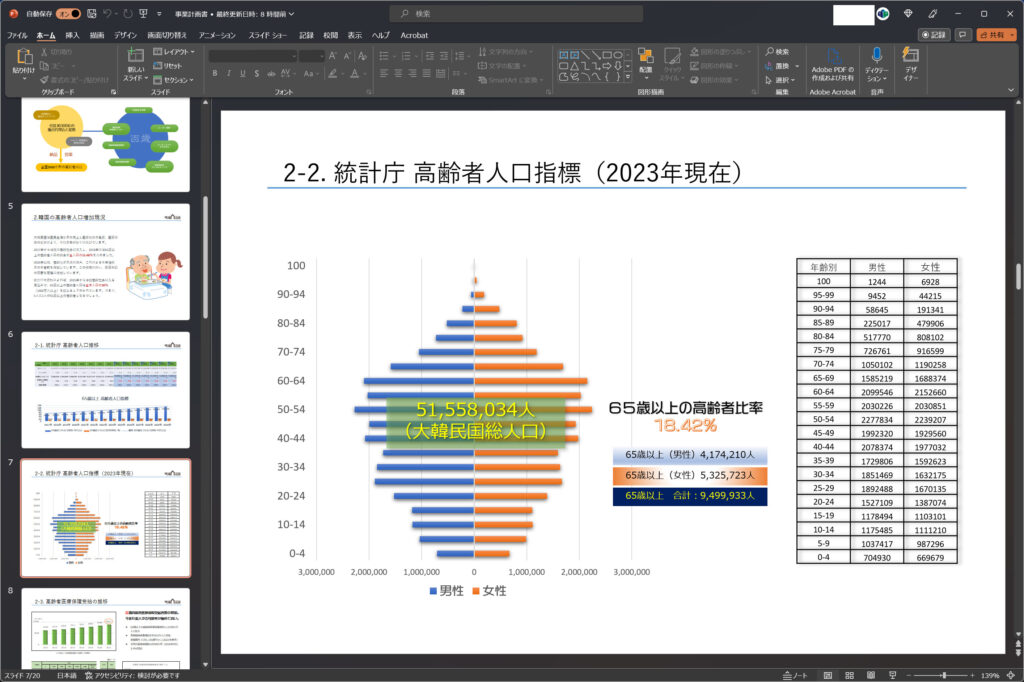Toggle the AutoSave (自動保存) switch off
The width and height of the screenshot is (1024, 682).
[x=68, y=14]
